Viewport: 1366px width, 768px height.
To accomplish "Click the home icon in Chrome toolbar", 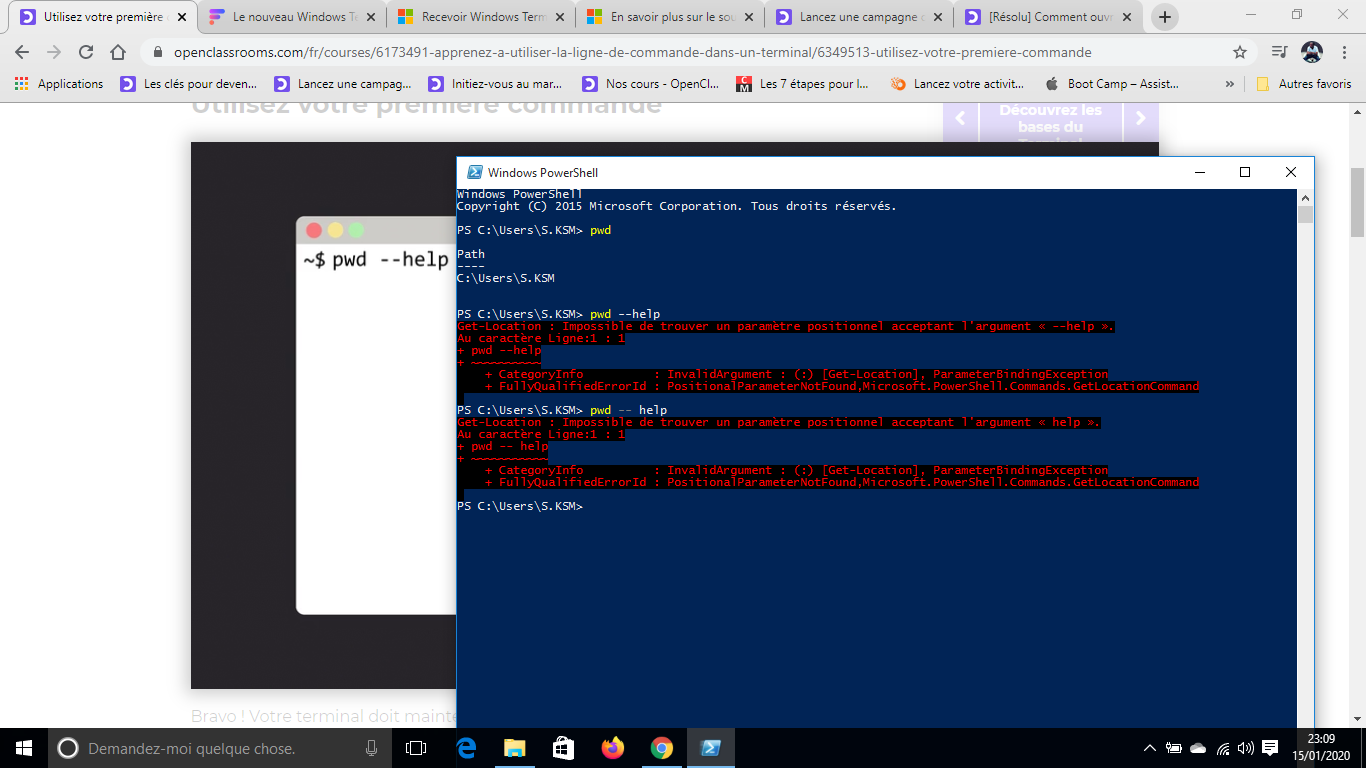I will [x=118, y=52].
